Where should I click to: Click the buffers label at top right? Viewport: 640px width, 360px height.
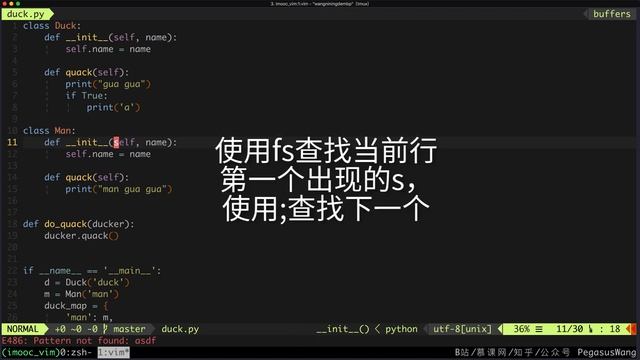(x=611, y=14)
